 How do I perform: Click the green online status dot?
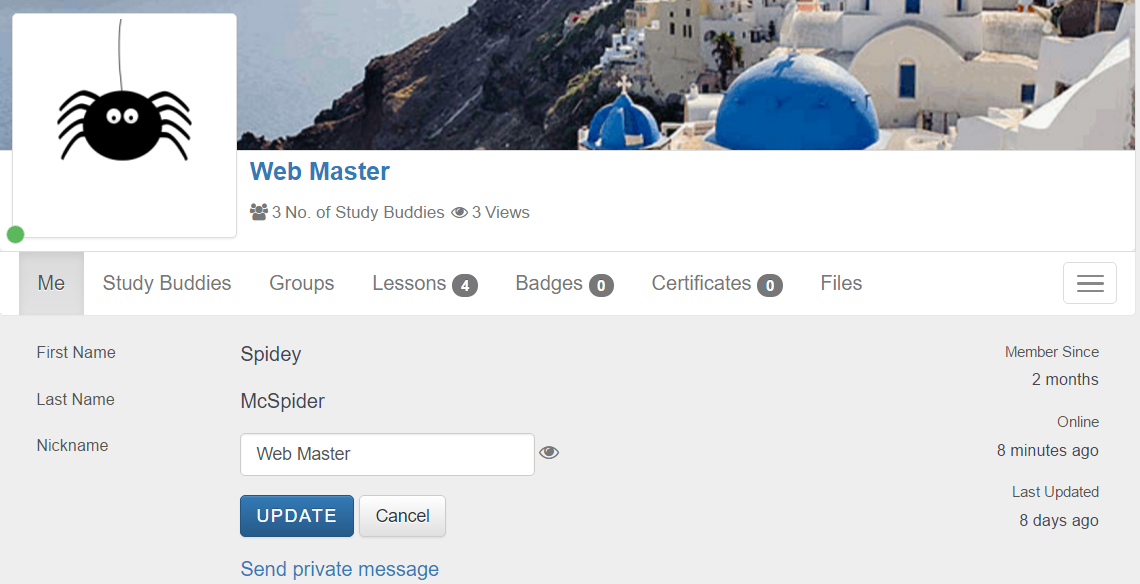point(15,234)
